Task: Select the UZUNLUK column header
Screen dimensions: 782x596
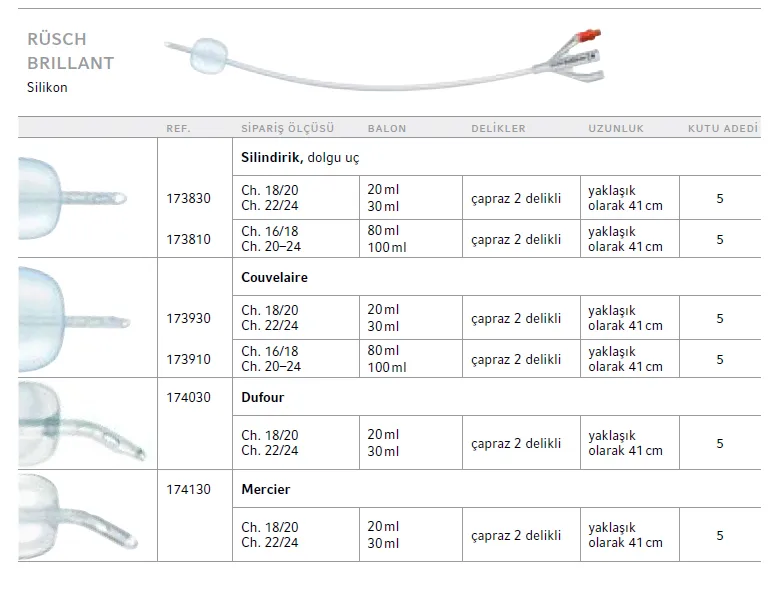Action: pyautogui.click(x=616, y=129)
